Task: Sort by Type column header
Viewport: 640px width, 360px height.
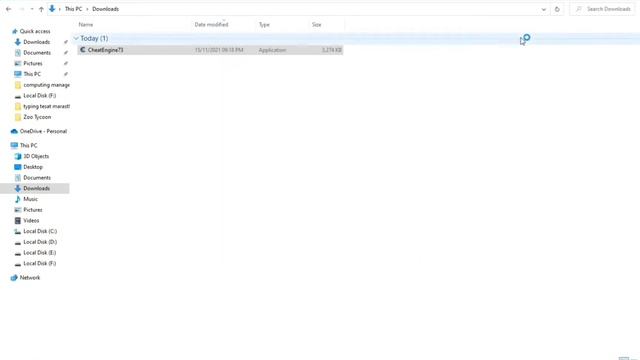Action: [264, 24]
